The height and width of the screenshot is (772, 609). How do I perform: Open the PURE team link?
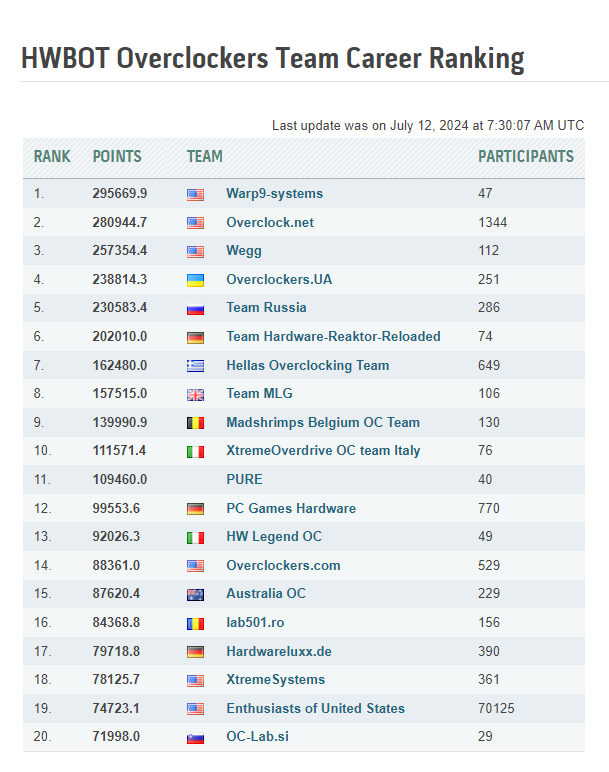click(x=244, y=480)
